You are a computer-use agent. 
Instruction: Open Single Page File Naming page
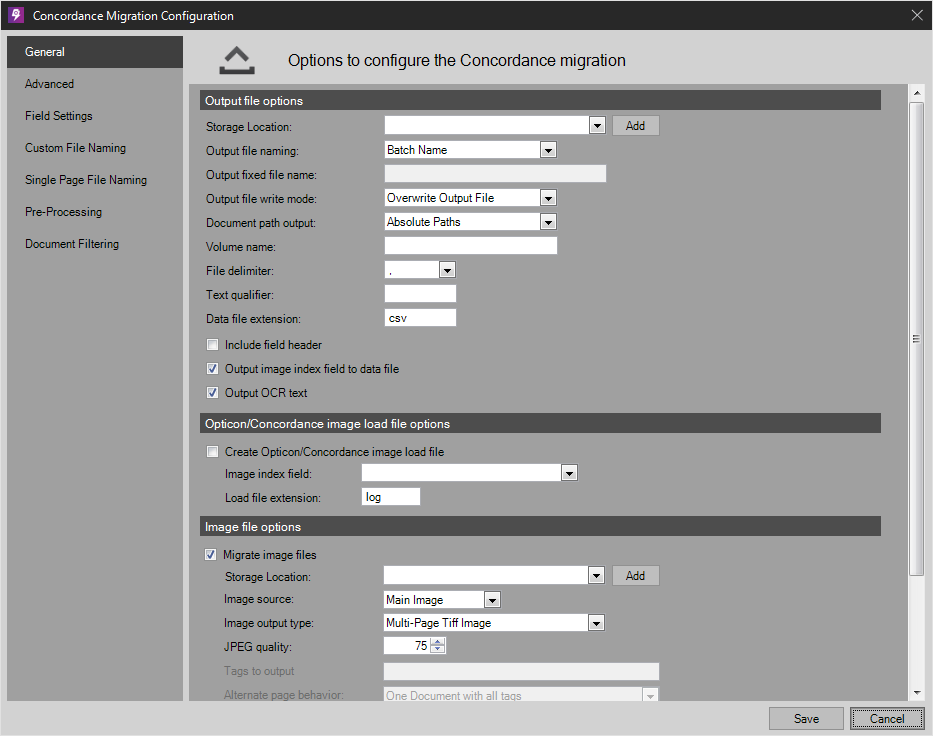click(95, 180)
